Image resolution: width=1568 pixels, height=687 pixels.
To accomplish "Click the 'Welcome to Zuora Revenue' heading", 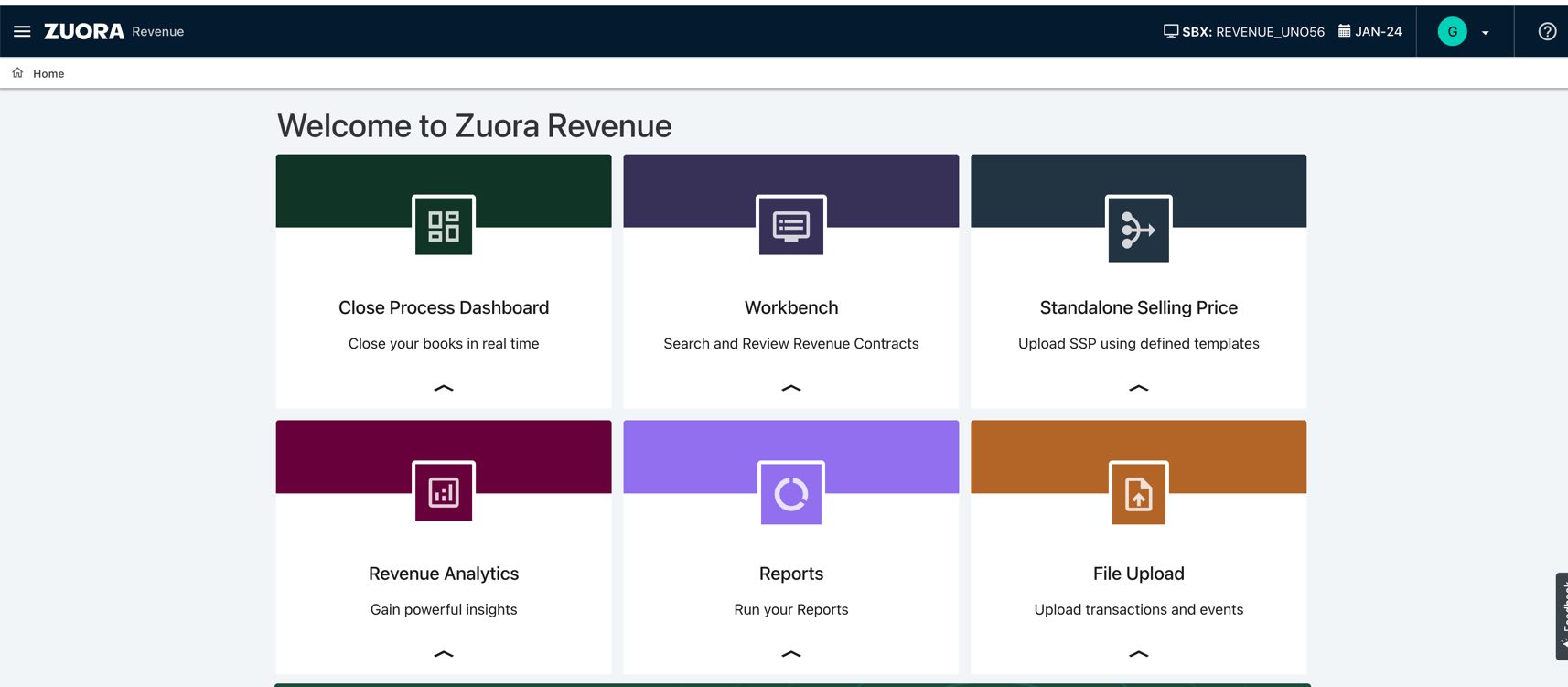I will (475, 126).
